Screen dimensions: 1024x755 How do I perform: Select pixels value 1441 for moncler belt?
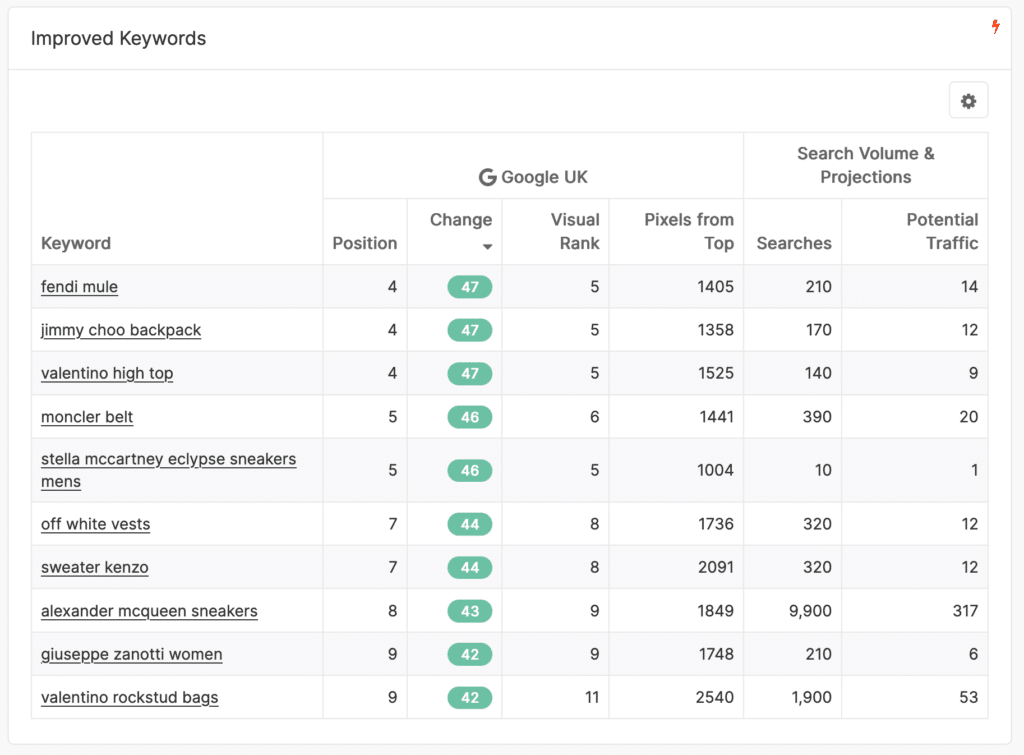pos(716,417)
